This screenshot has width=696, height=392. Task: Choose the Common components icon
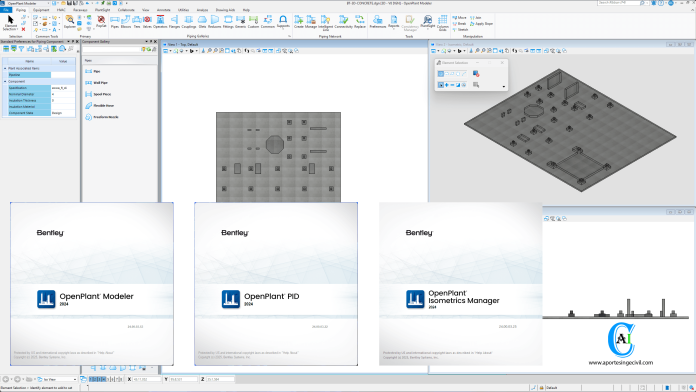pos(268,21)
